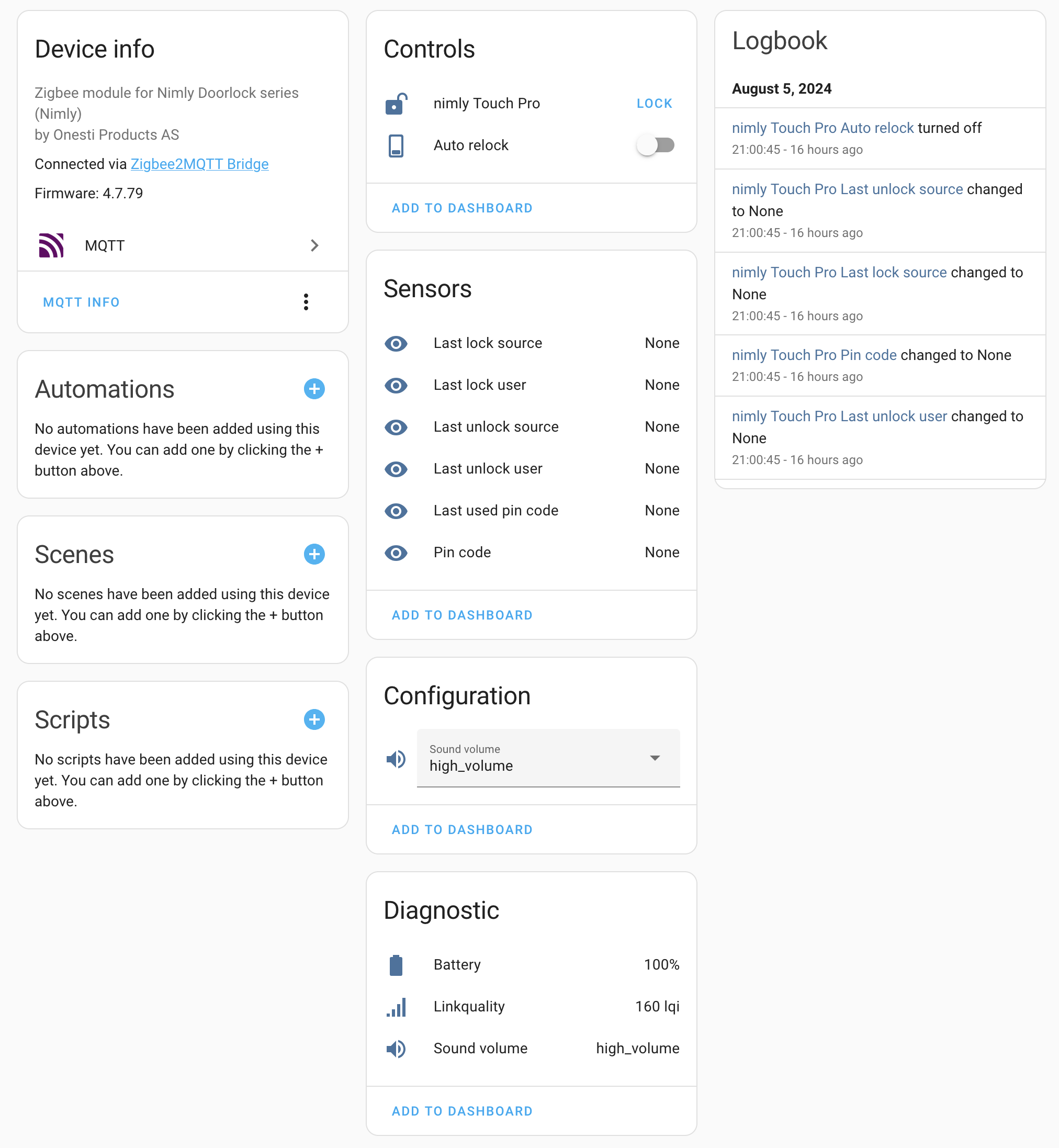Click ADD TO DASHBOARD button under Controls
The image size is (1059, 1148).
pyautogui.click(x=463, y=208)
